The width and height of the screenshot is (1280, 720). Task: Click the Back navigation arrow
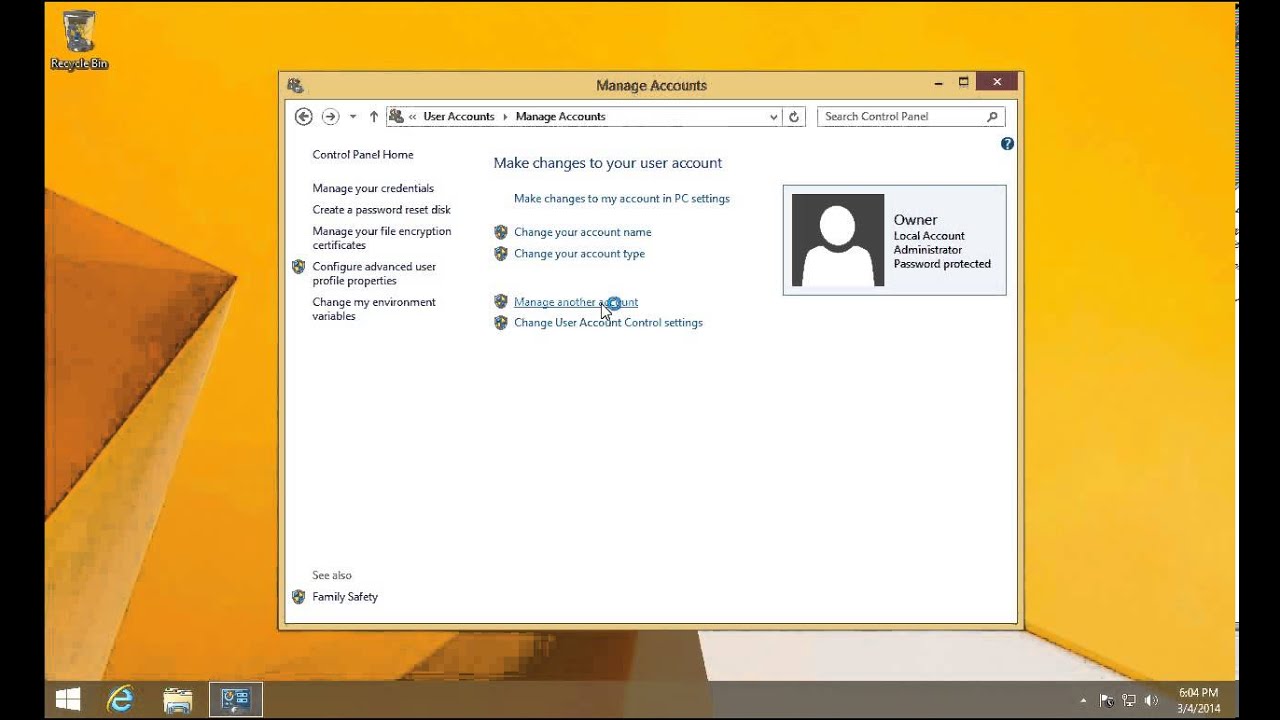click(x=304, y=117)
